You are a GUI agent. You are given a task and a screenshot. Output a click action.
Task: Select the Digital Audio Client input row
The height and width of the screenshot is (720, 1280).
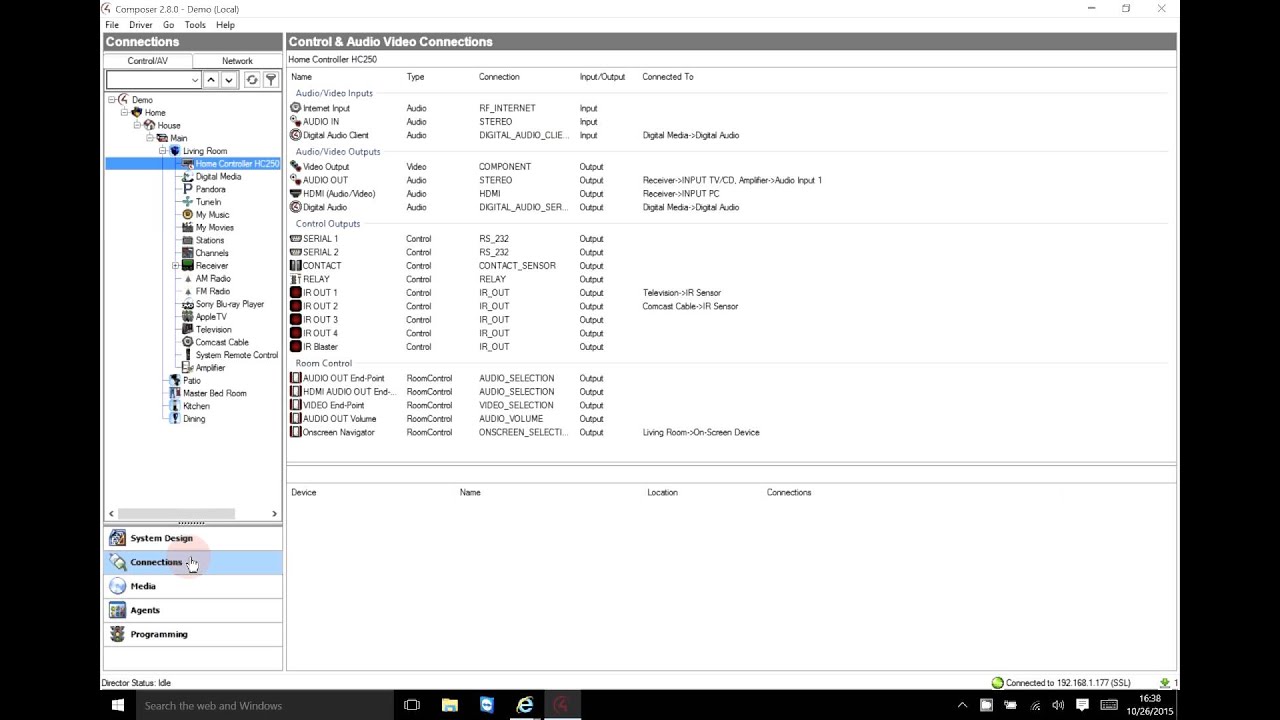point(730,135)
